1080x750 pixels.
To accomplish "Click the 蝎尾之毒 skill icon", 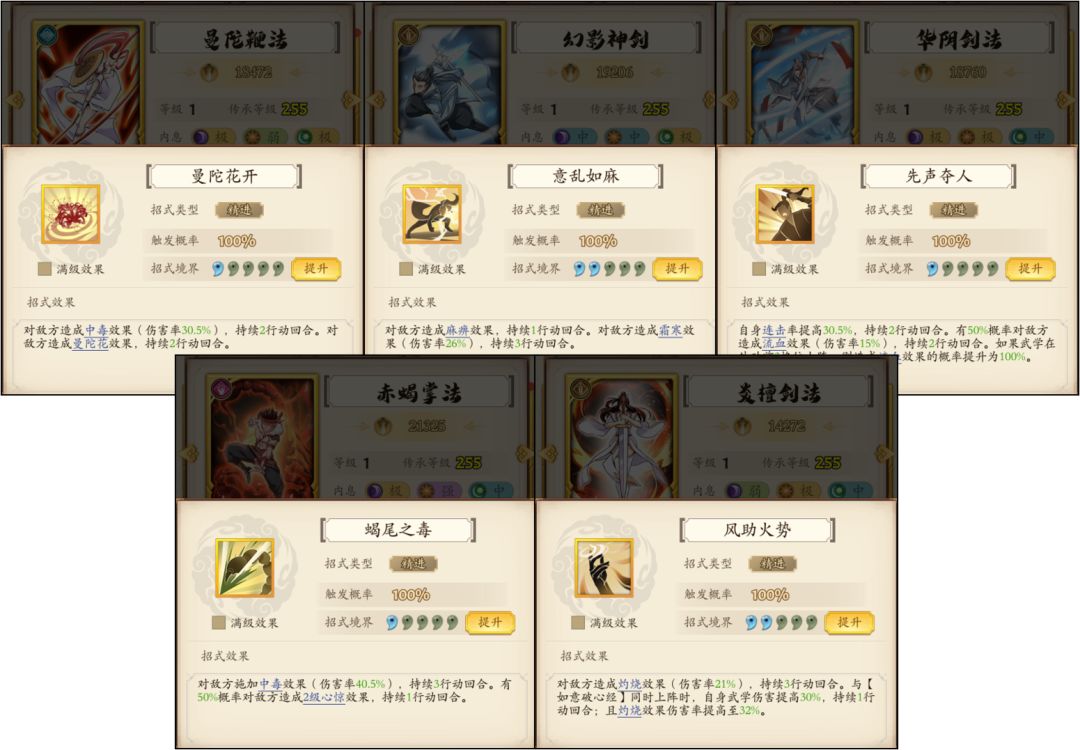I will tap(245, 568).
